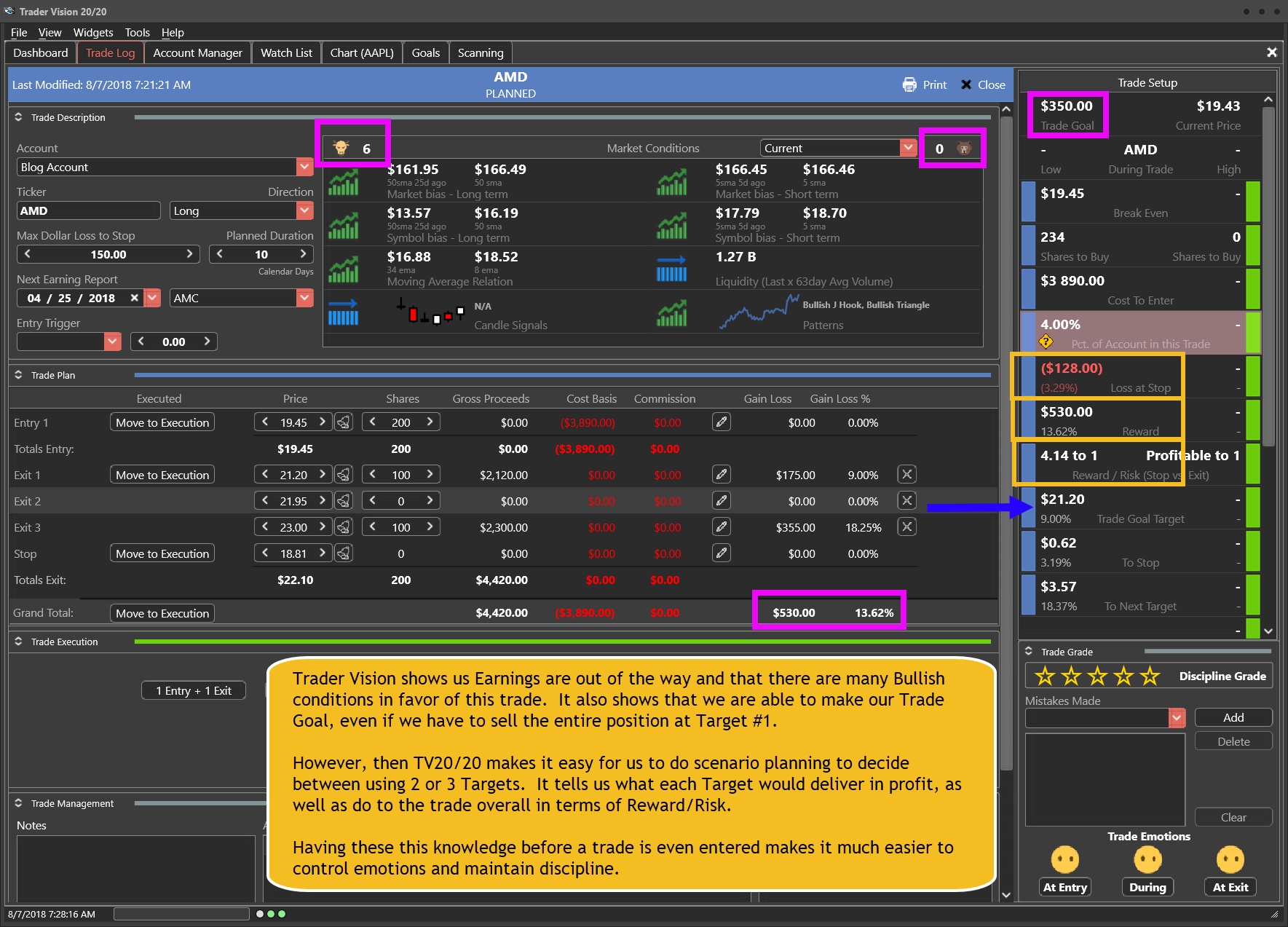
Task: Collapse the Trade Execution section
Action: tap(18, 642)
